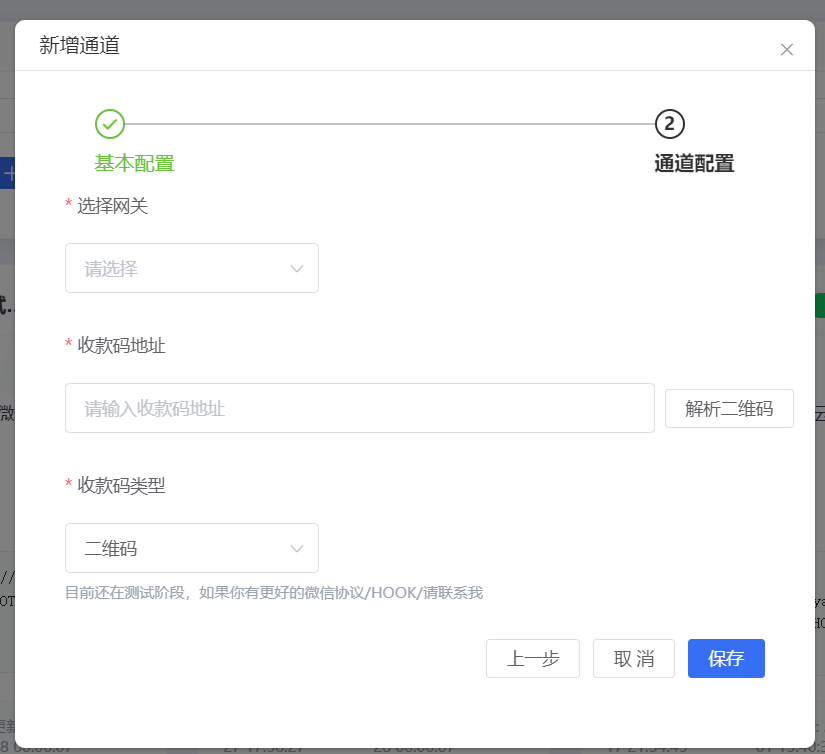Click the 收款码类型 field label
825x754 pixels.
pos(121,486)
